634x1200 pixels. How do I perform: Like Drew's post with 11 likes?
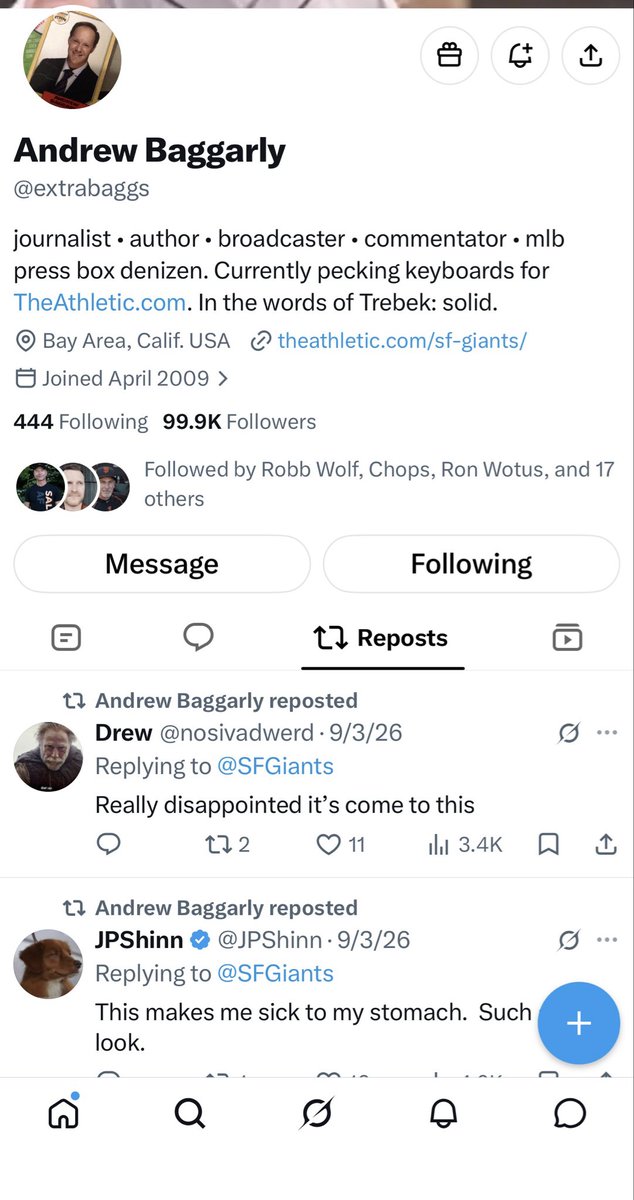[341, 845]
